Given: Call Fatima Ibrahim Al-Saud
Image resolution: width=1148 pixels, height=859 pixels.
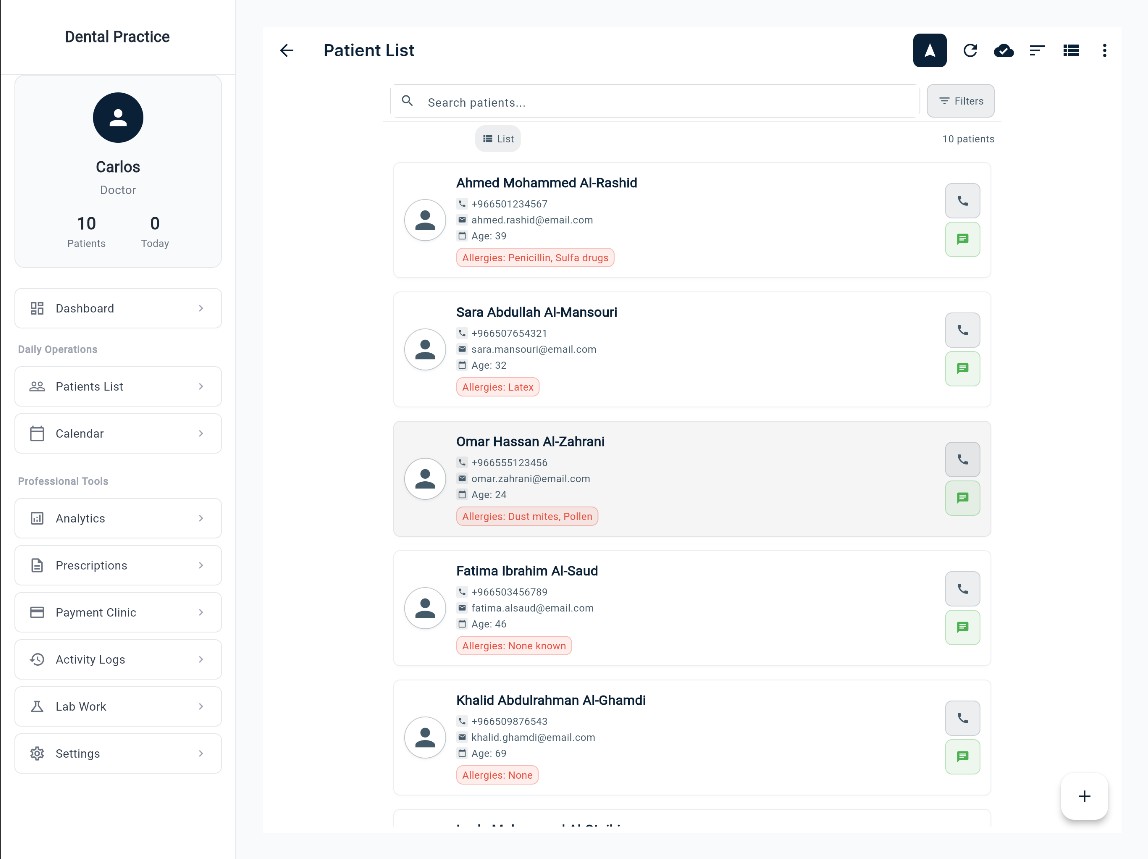Looking at the screenshot, I should (x=962, y=589).
